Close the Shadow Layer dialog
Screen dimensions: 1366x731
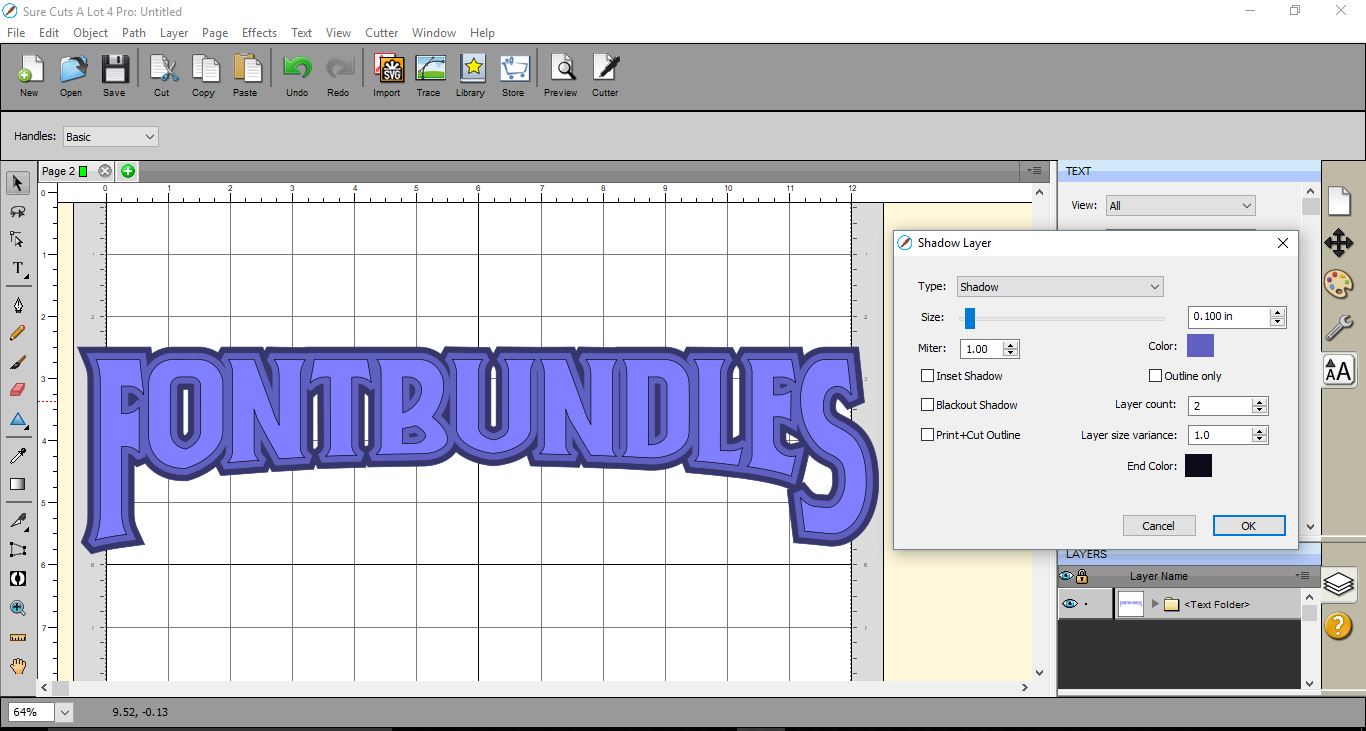1283,243
